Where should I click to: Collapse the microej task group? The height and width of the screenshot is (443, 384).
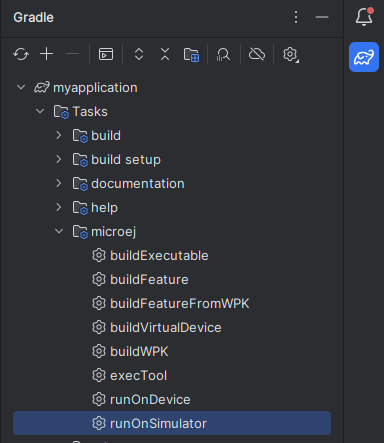(x=59, y=231)
